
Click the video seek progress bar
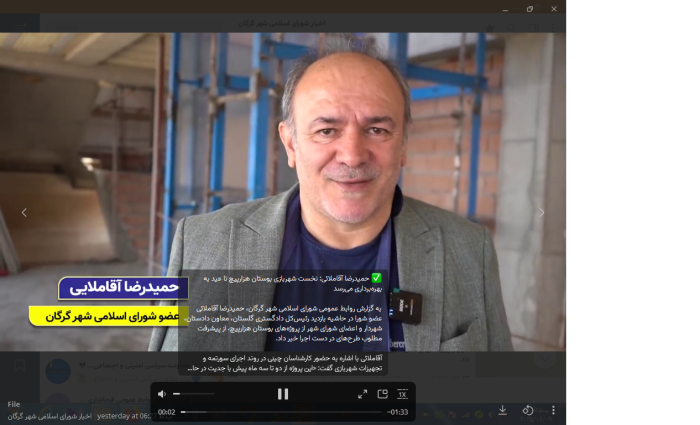tap(281, 412)
